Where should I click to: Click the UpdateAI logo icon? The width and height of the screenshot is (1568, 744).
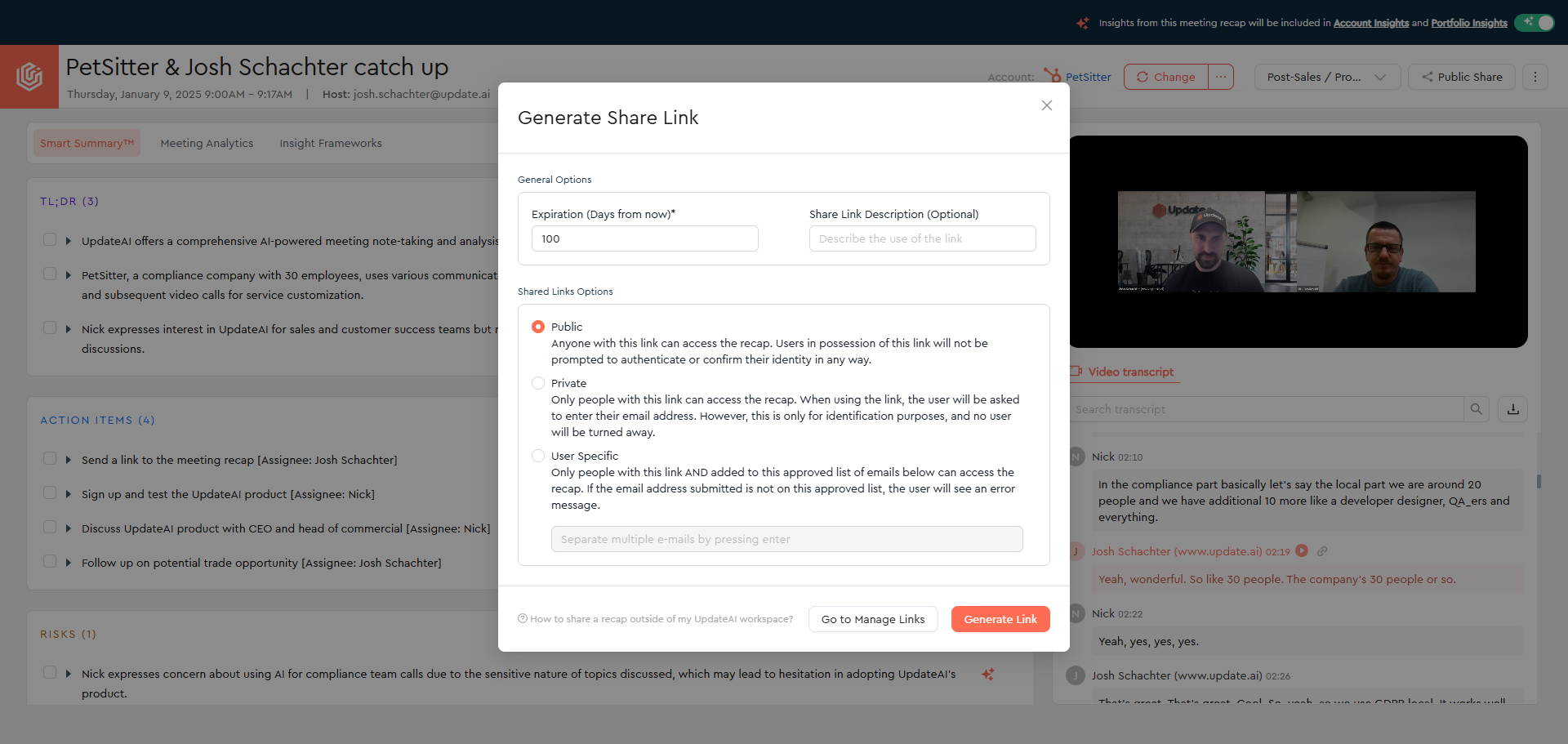coord(29,77)
